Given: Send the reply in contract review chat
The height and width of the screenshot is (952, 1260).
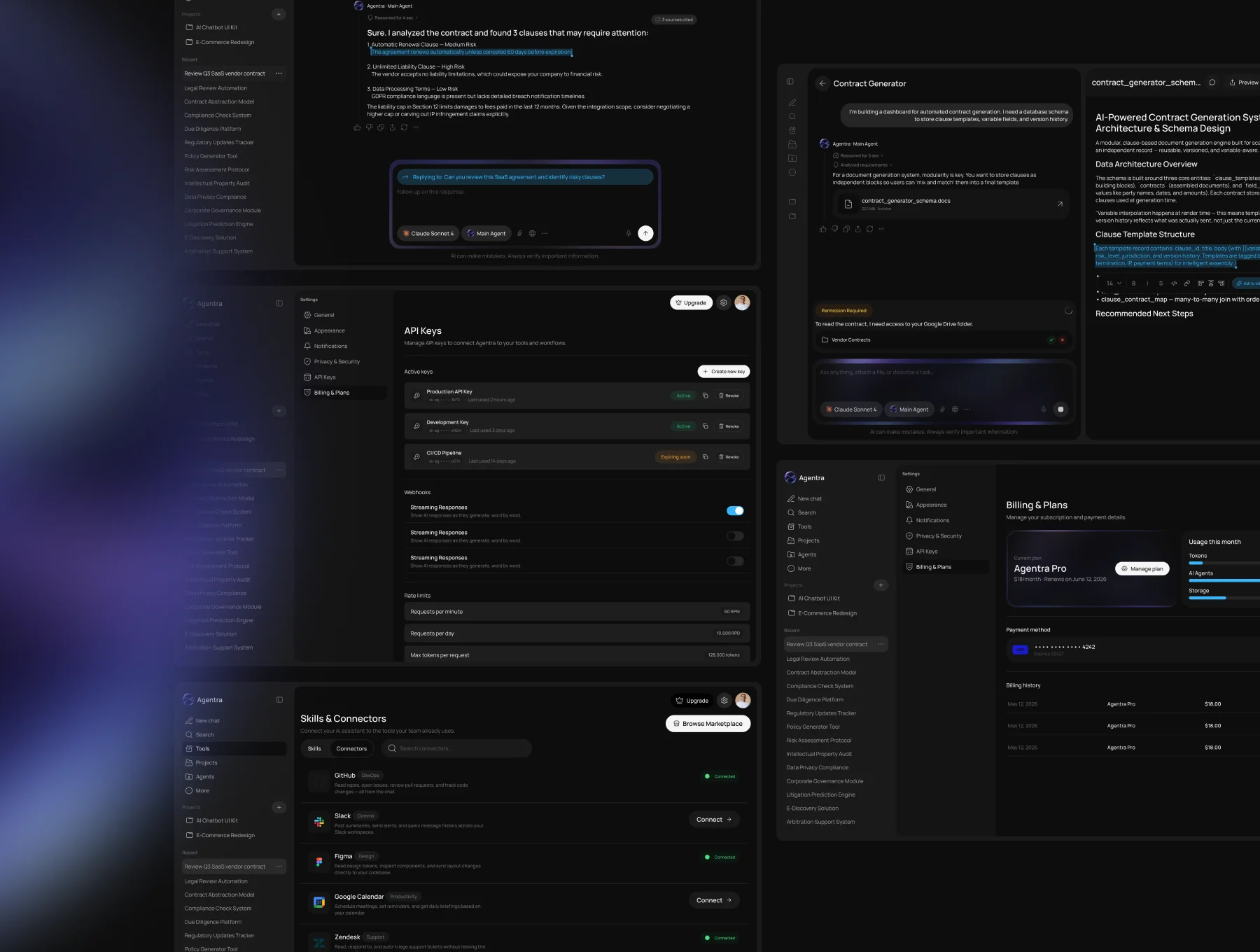Looking at the screenshot, I should [645, 233].
